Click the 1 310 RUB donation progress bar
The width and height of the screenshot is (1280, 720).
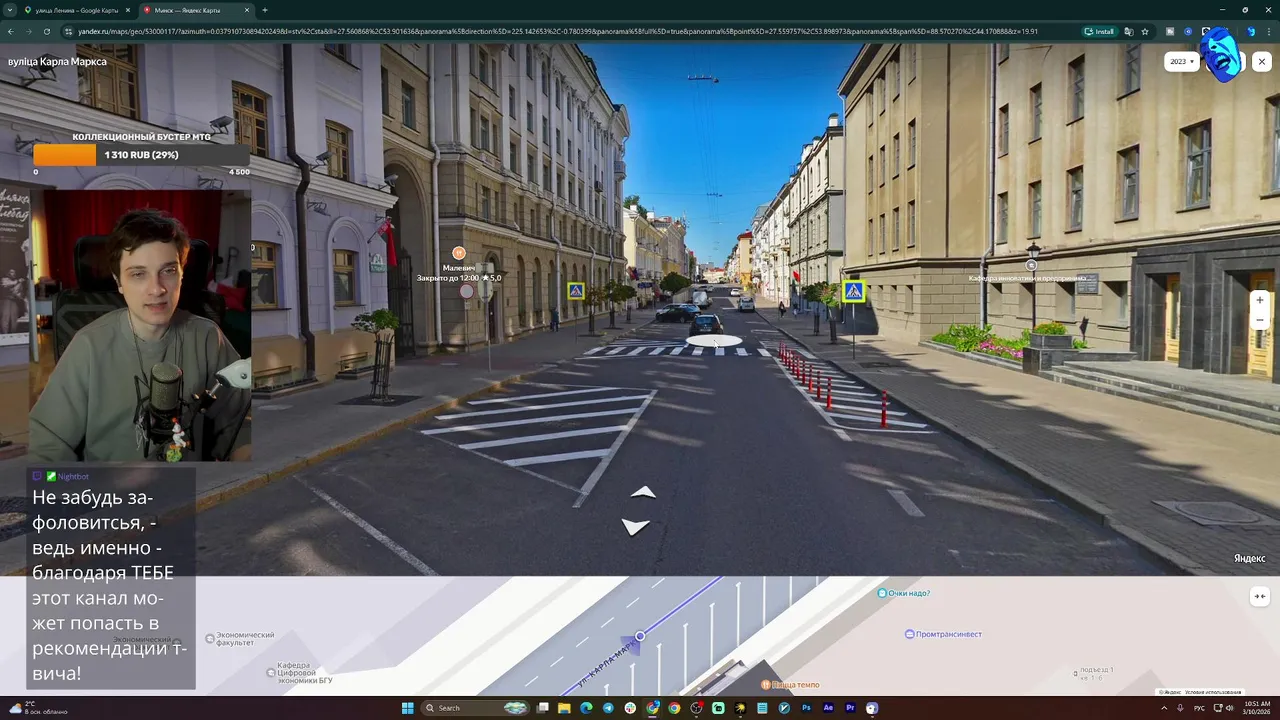(141, 155)
